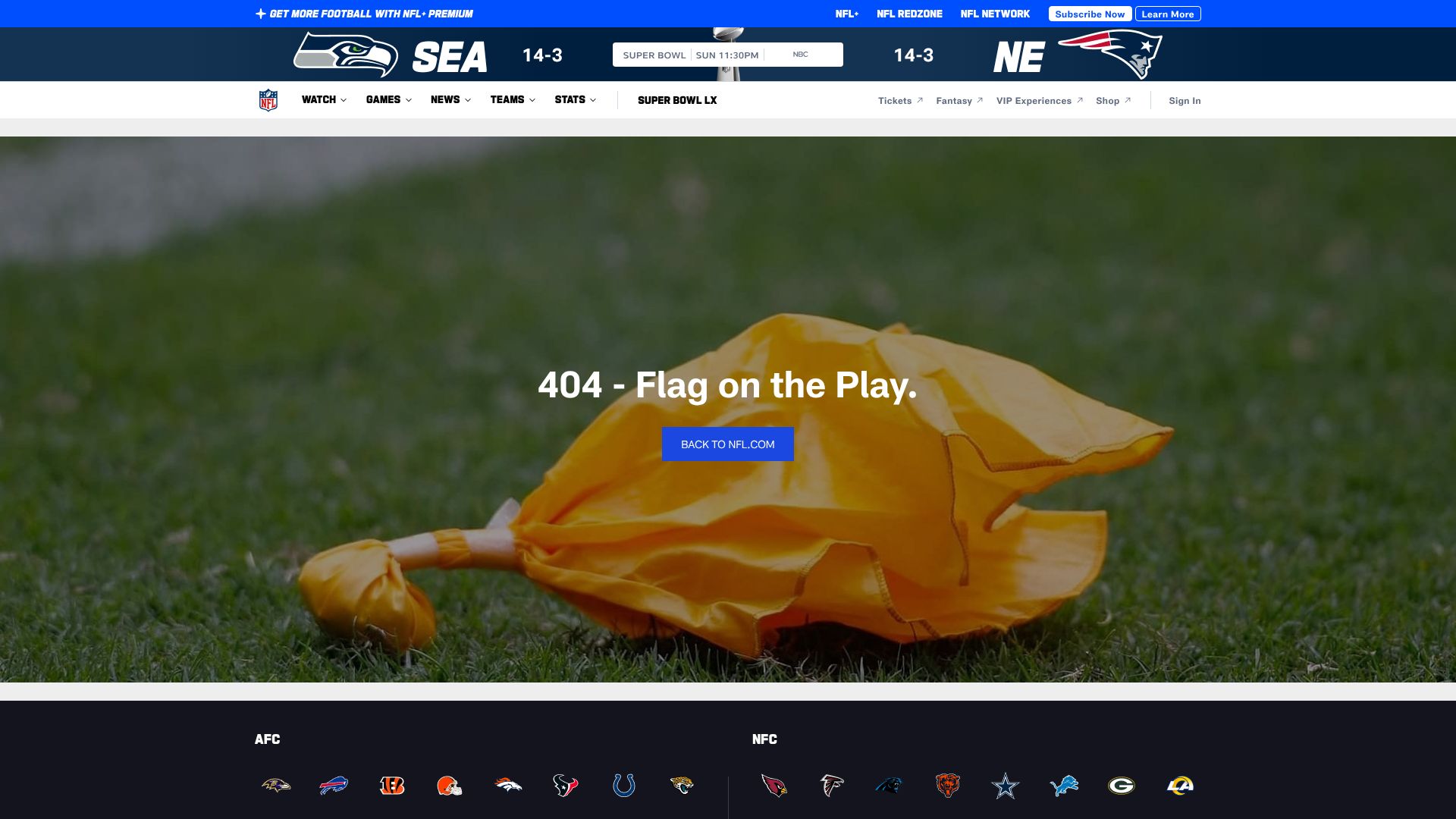Viewport: 1456px width, 819px height.
Task: Click the Sign In link
Action: 1185,101
